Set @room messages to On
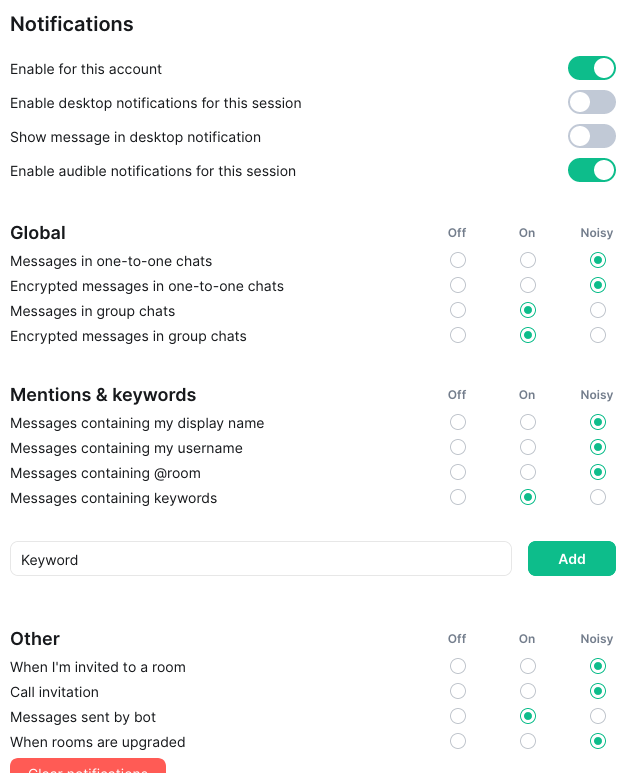Screen dimensions: 627x773 528,472
